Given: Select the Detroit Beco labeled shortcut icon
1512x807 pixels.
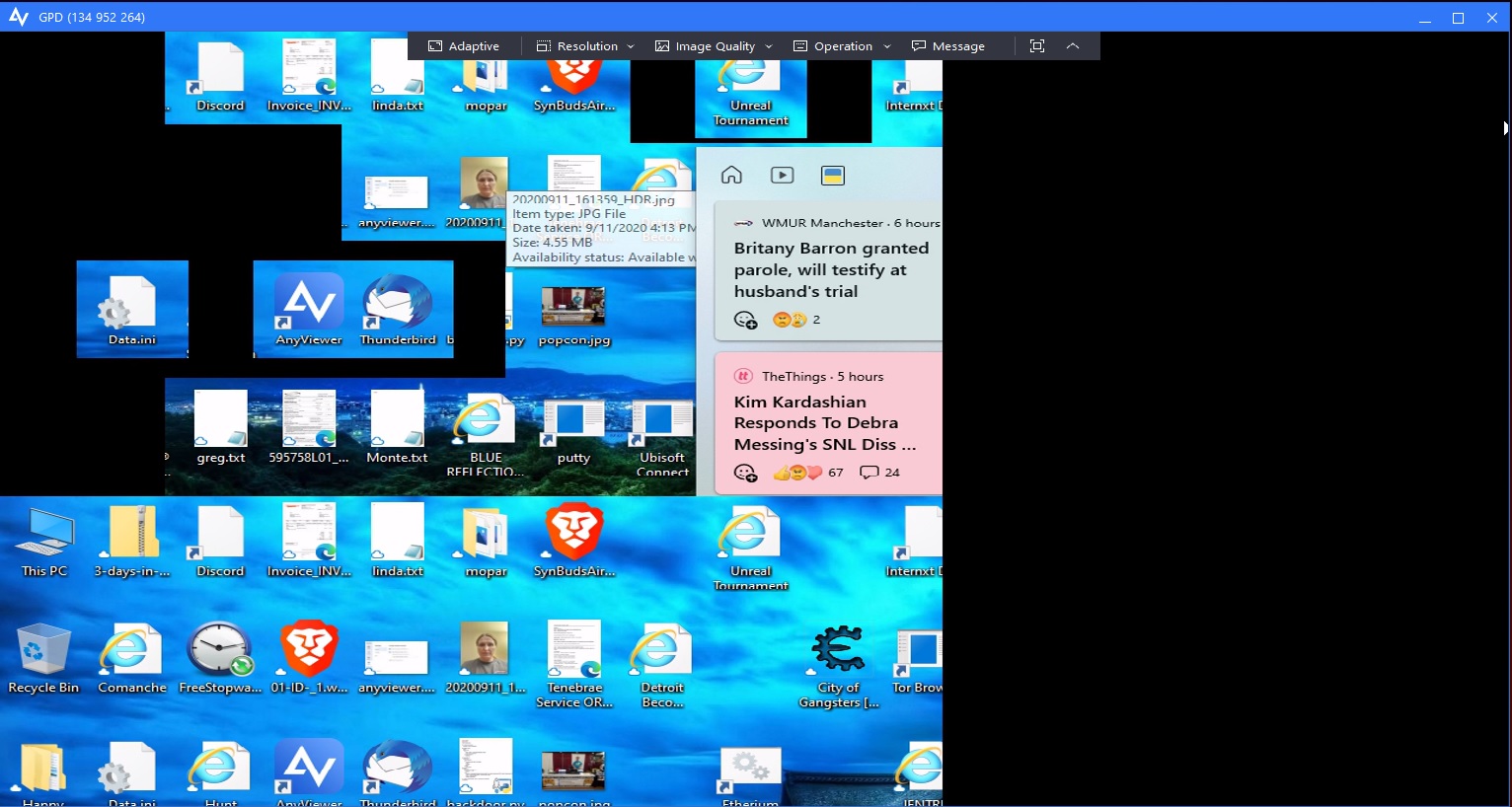Looking at the screenshot, I should [662, 665].
